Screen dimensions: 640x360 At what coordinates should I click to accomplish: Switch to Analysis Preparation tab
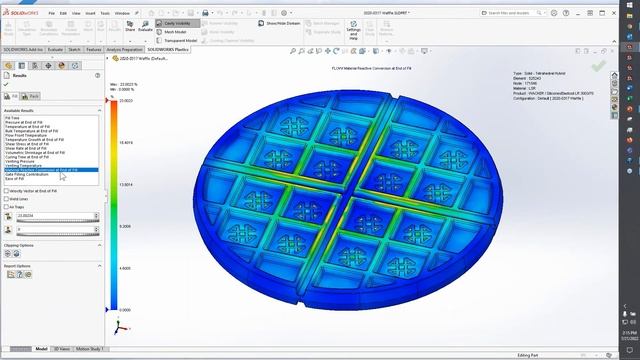tap(124, 49)
